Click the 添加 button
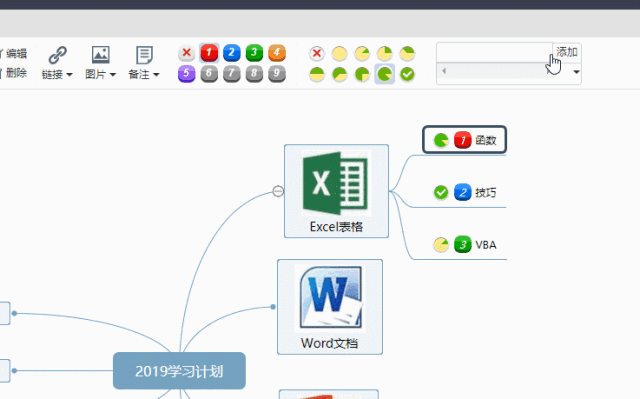 pos(567,52)
